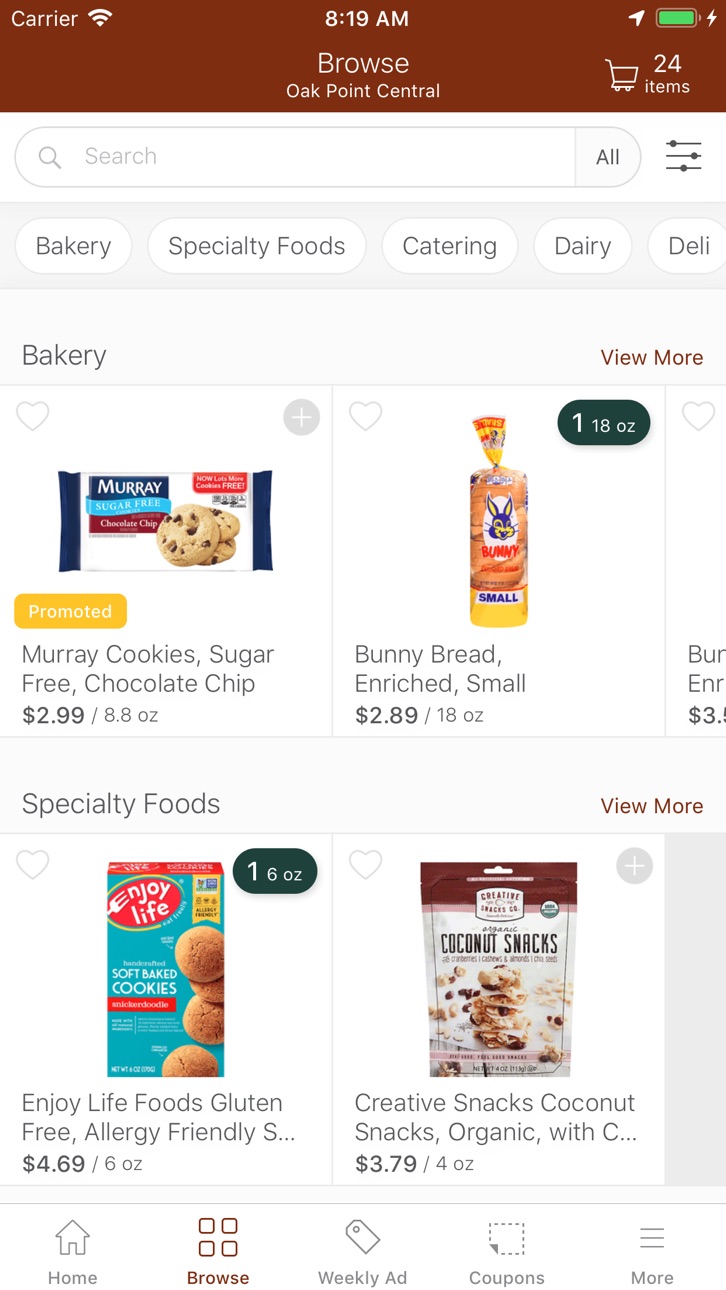Open the filter options sliders icon
Screen dimensions: 726x1290
[x=684, y=156]
